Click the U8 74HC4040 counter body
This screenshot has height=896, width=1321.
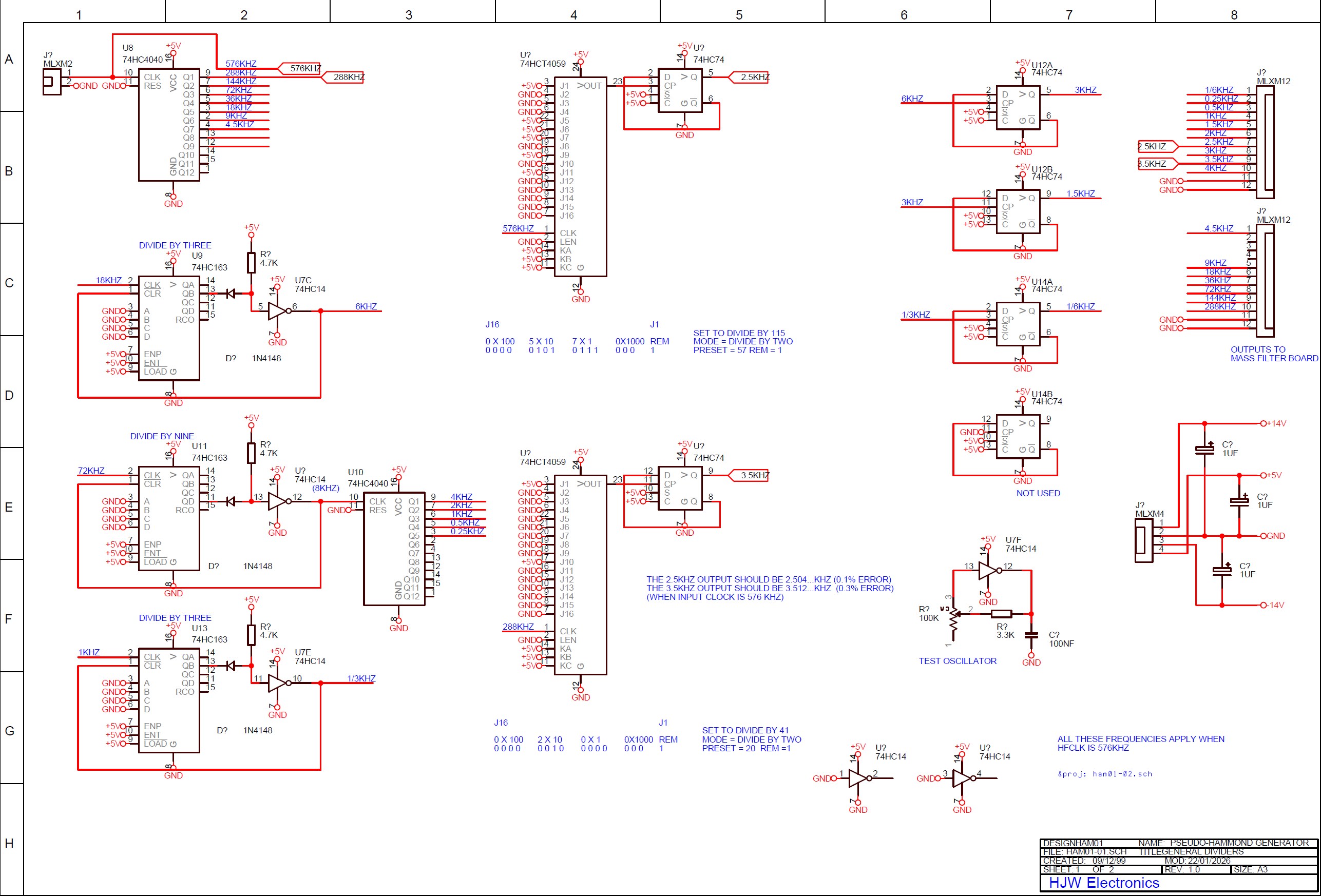(x=169, y=125)
